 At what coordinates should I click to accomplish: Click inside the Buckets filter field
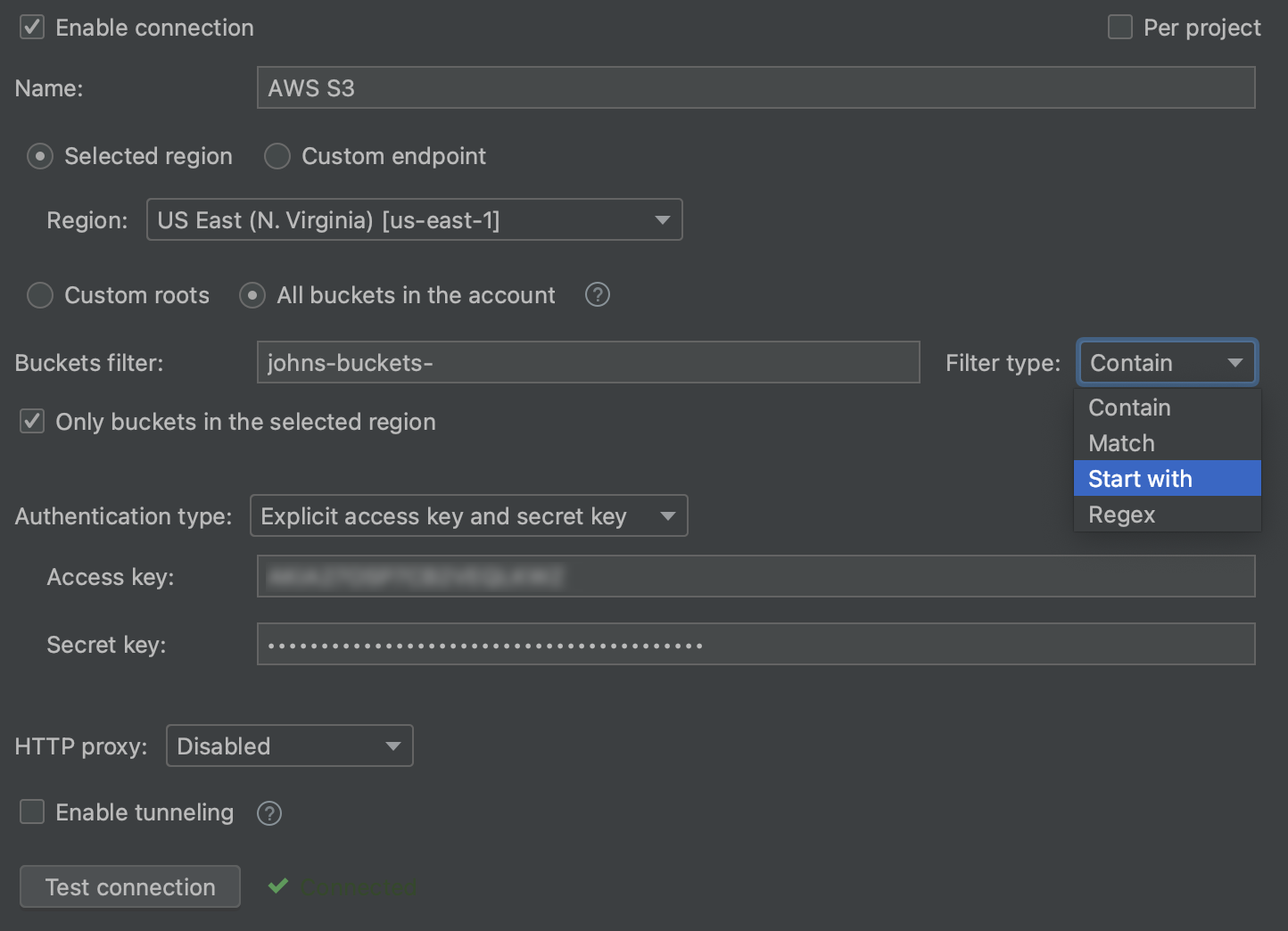(x=588, y=362)
